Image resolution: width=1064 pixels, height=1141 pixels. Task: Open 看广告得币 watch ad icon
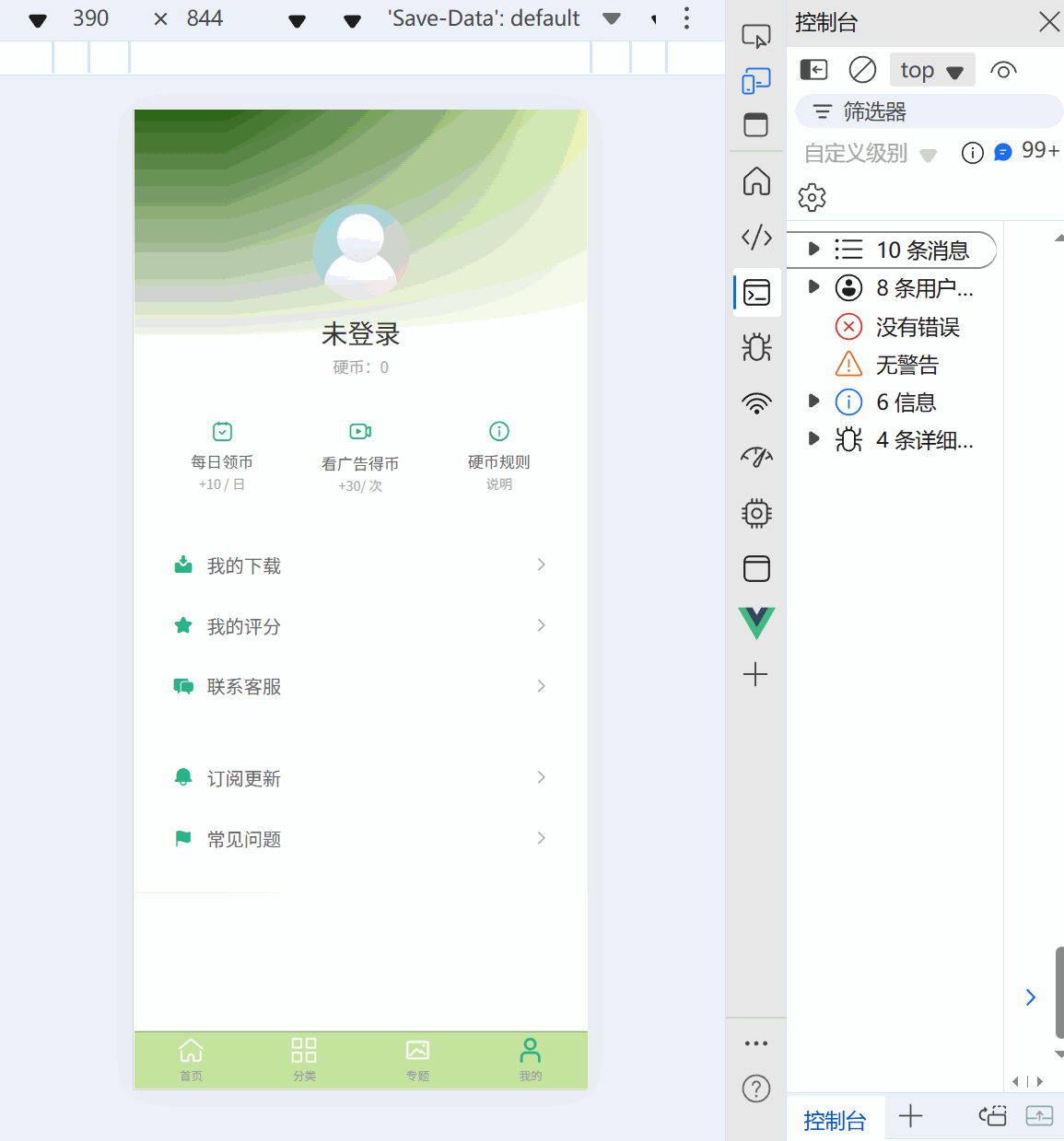(360, 431)
